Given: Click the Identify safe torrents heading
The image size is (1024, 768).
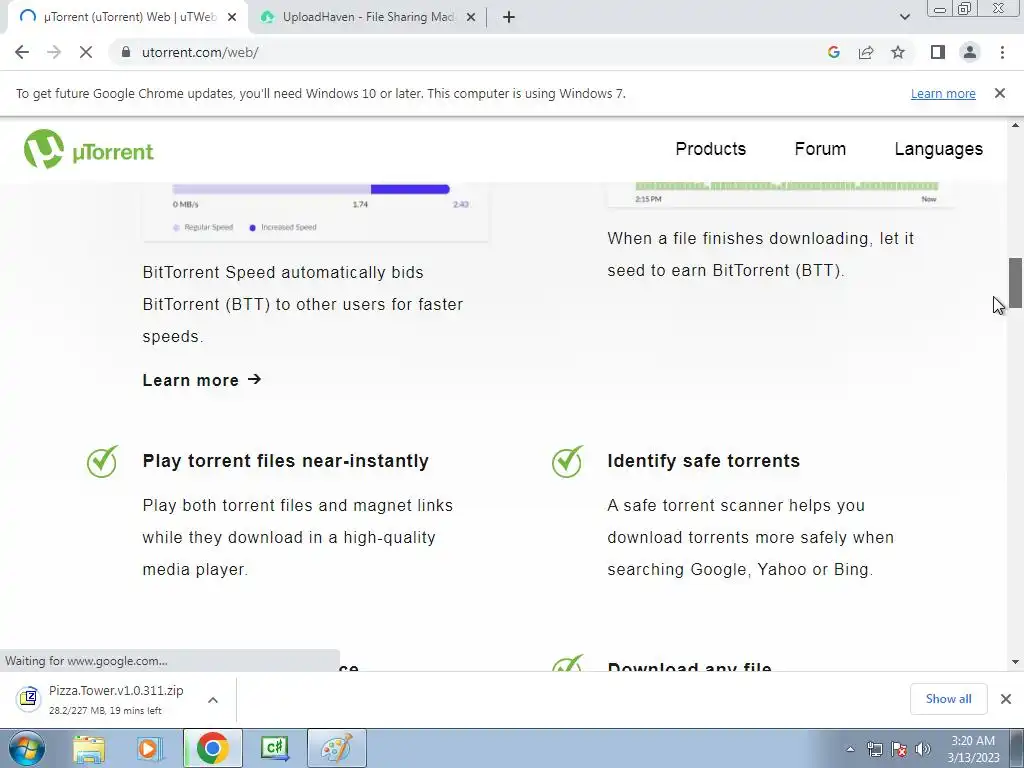Looking at the screenshot, I should [x=703, y=461].
